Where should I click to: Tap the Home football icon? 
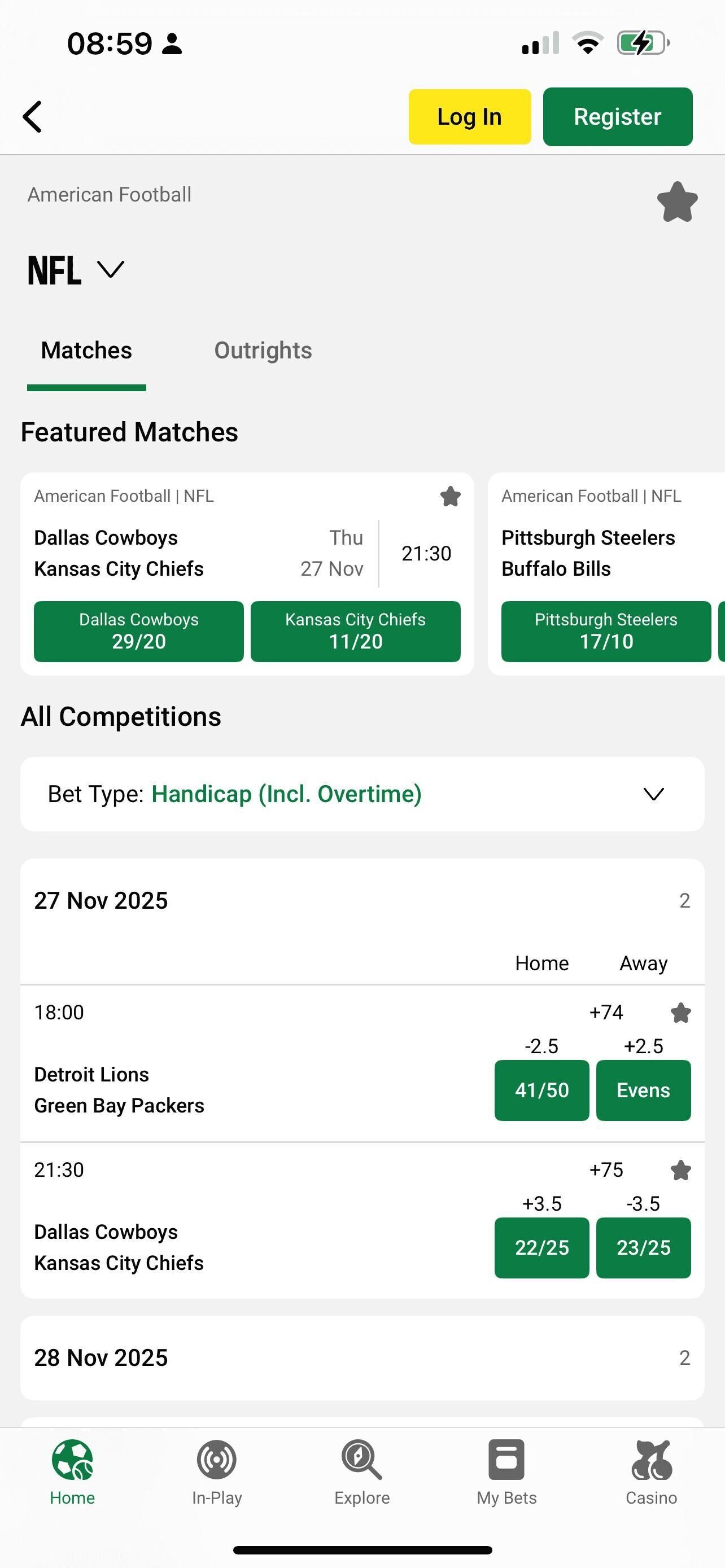72,1461
